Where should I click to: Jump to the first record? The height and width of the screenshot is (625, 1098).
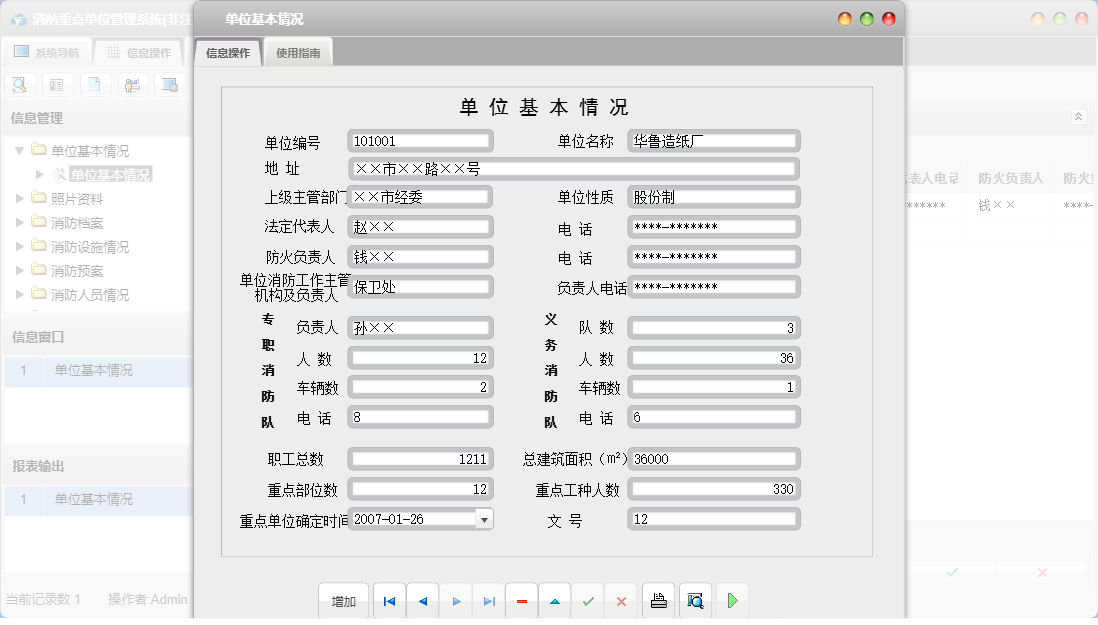click(x=389, y=600)
